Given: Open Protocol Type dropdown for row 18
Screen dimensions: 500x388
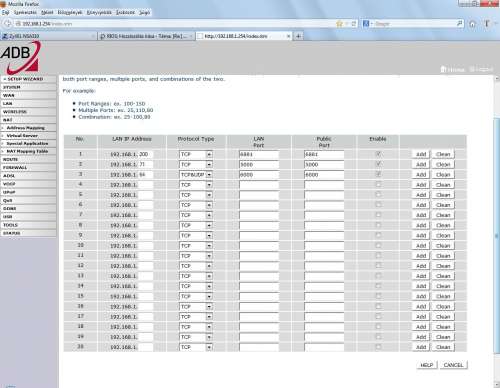Looking at the screenshot, I should pos(196,327).
